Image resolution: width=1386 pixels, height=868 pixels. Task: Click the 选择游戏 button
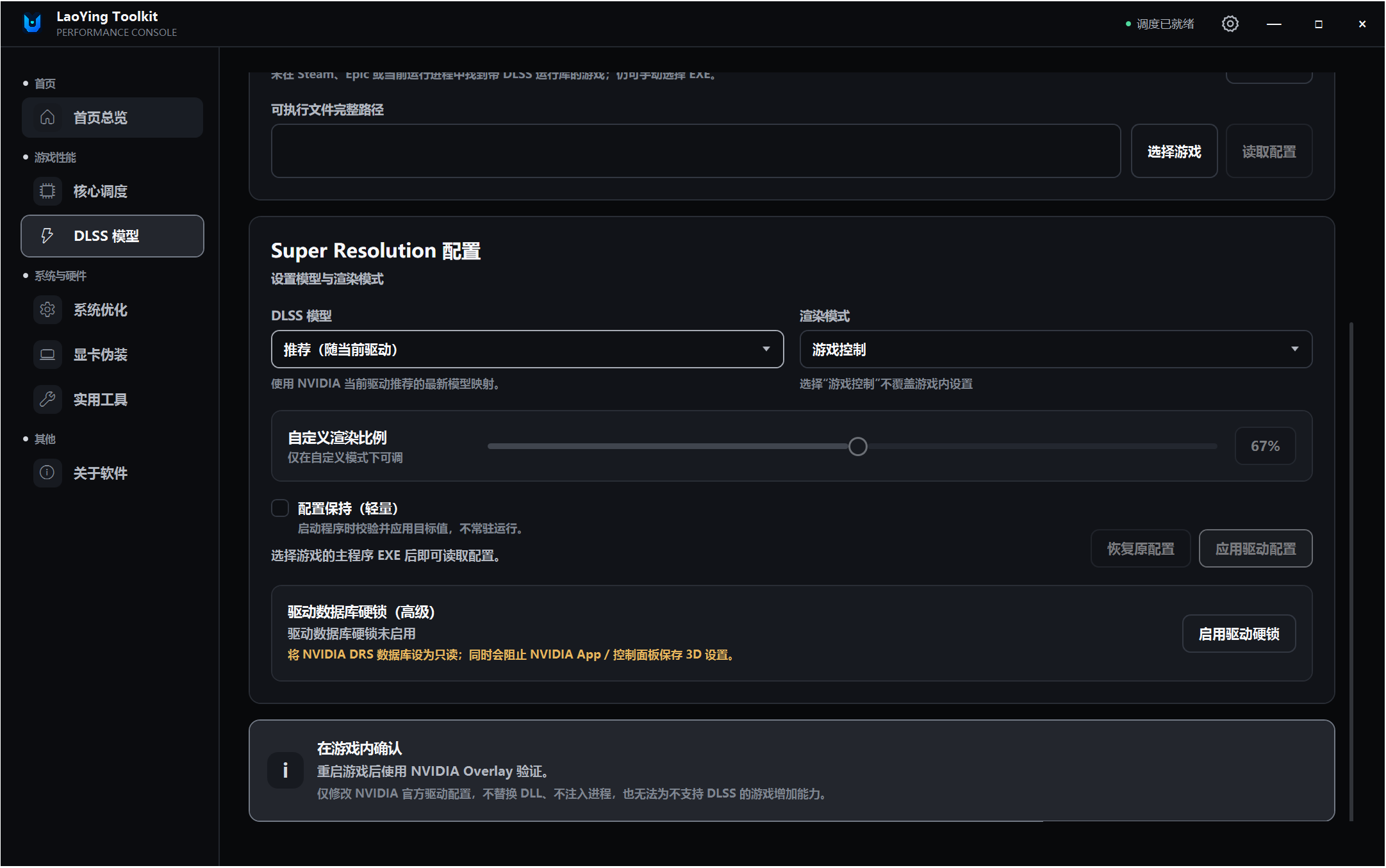point(1174,151)
